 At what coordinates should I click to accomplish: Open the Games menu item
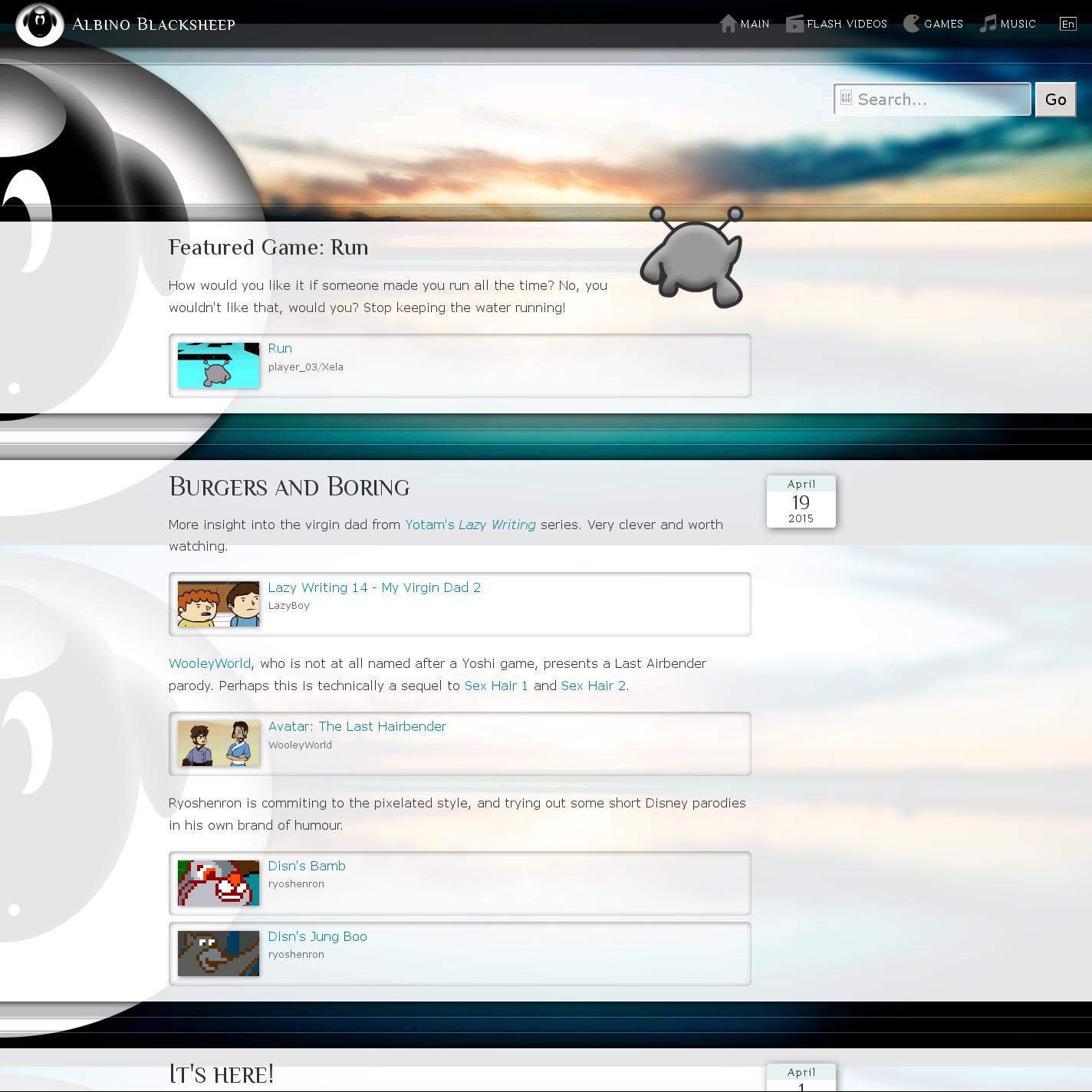(943, 25)
